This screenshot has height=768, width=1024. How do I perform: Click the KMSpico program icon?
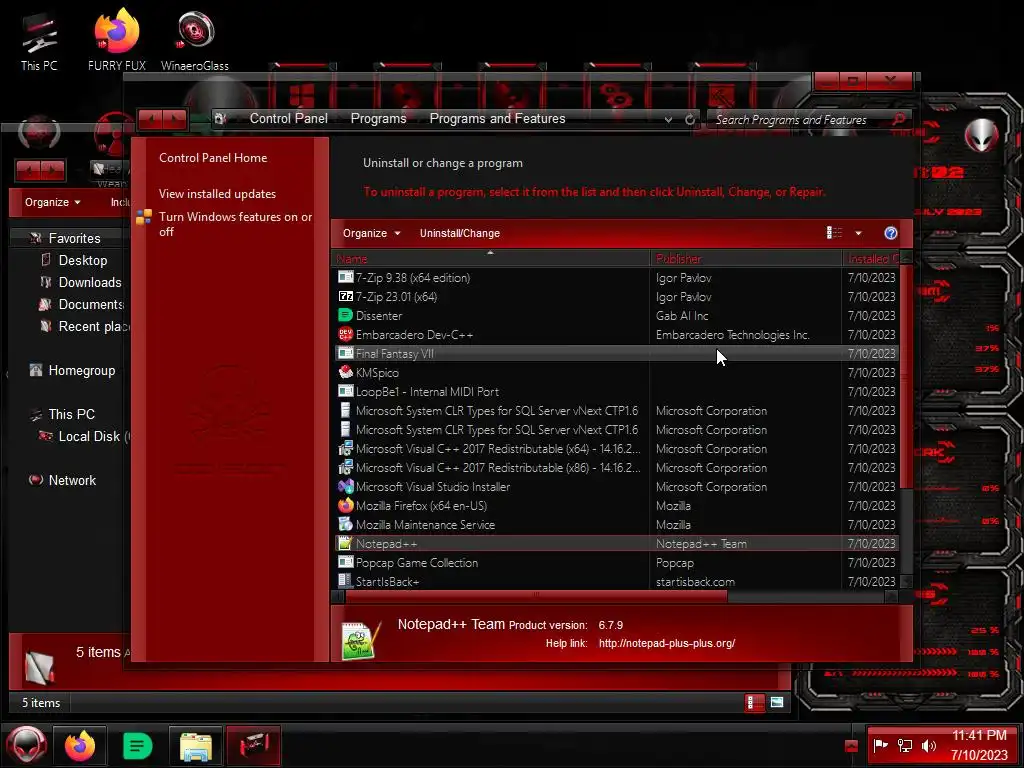pos(345,372)
